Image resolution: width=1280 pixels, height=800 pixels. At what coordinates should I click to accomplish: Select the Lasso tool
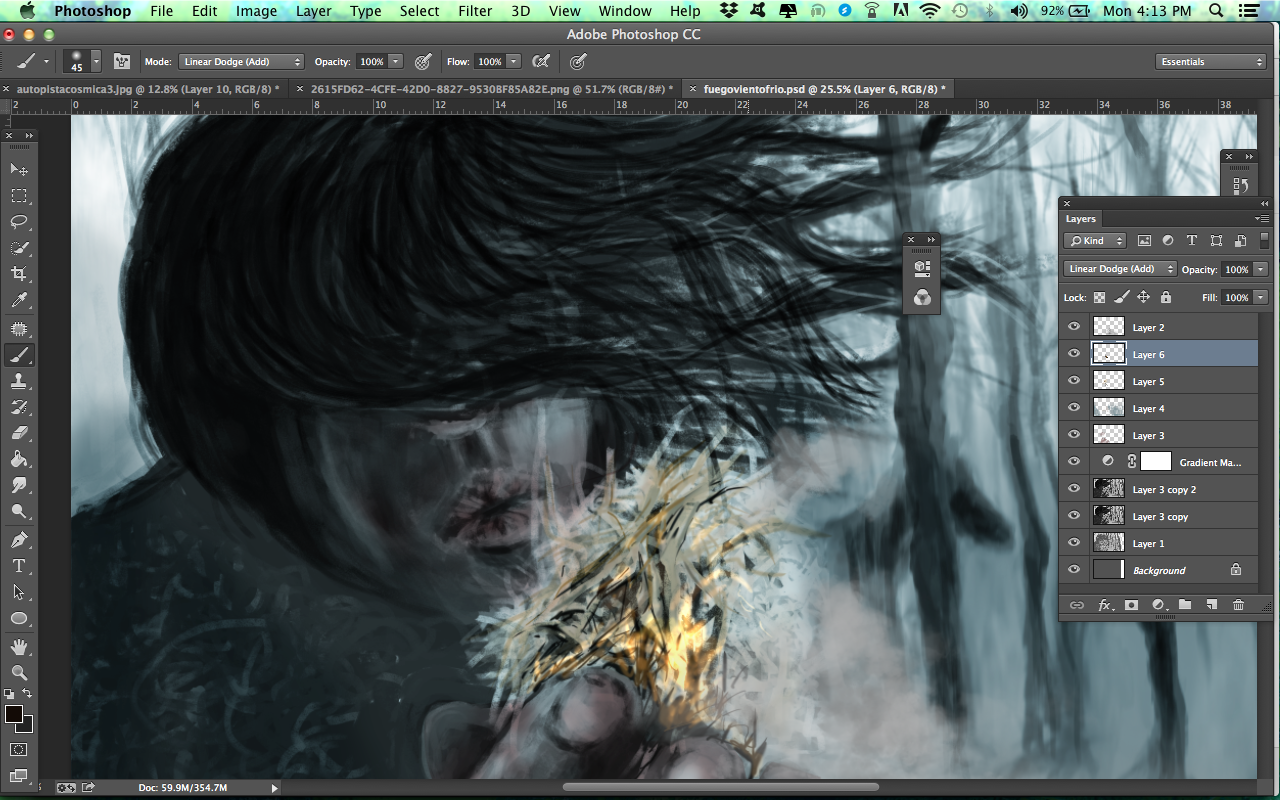tap(19, 221)
